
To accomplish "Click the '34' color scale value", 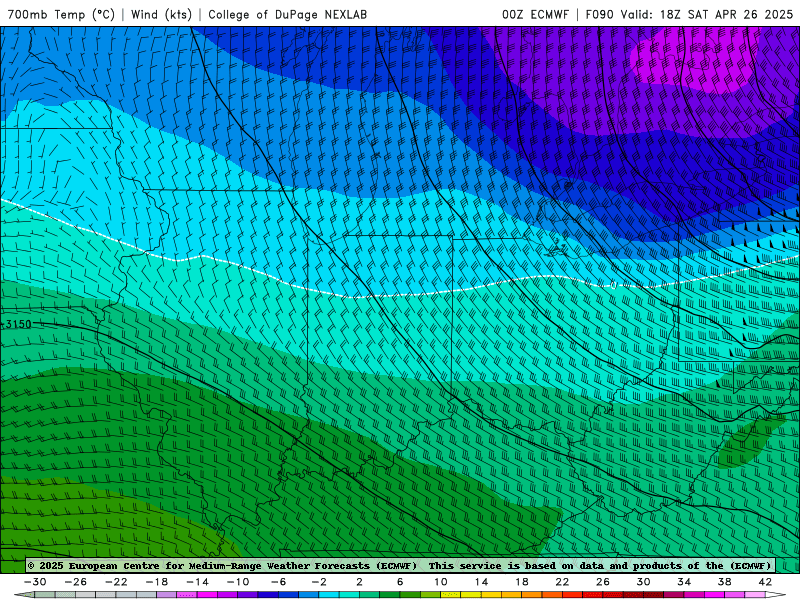I will pyautogui.click(x=684, y=582).
